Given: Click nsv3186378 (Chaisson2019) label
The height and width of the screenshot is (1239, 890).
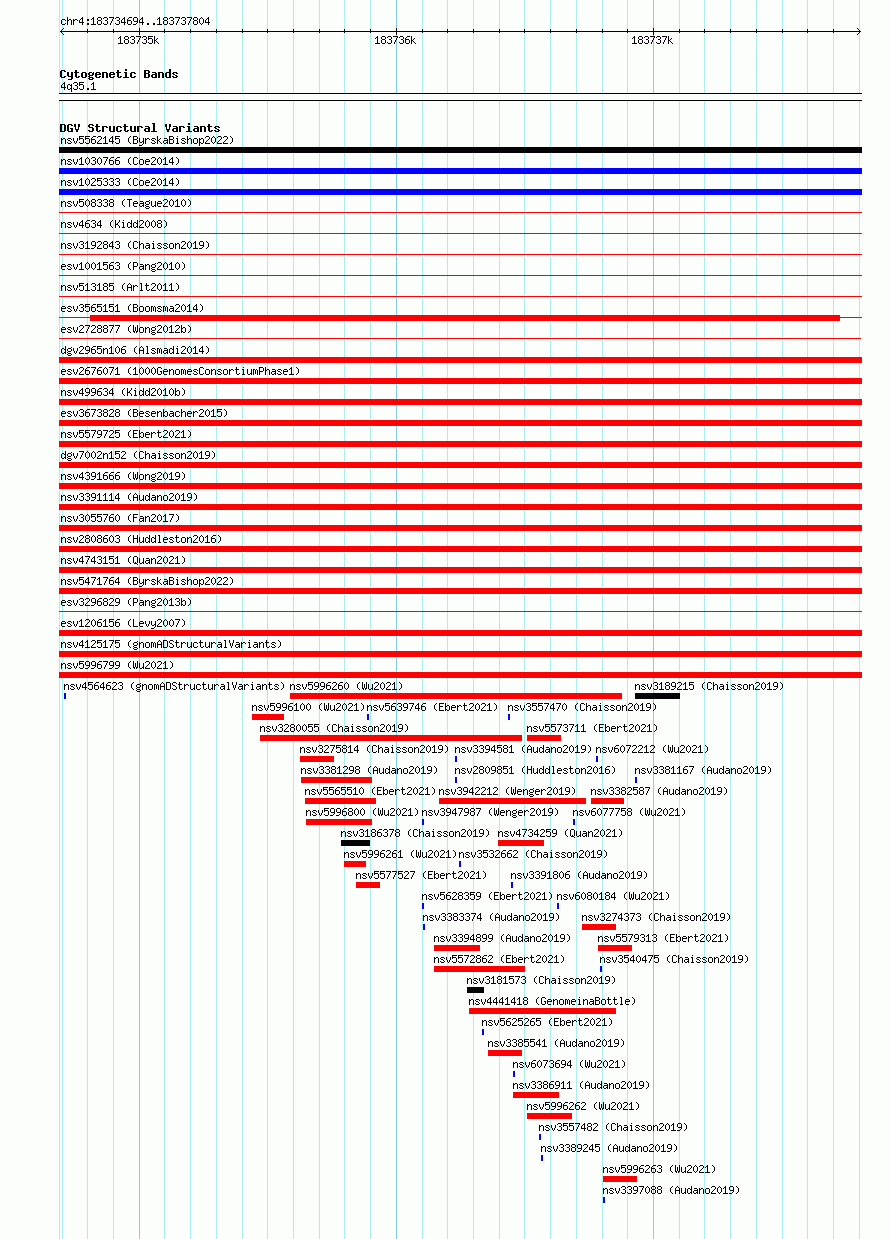Looking at the screenshot, I should (415, 834).
